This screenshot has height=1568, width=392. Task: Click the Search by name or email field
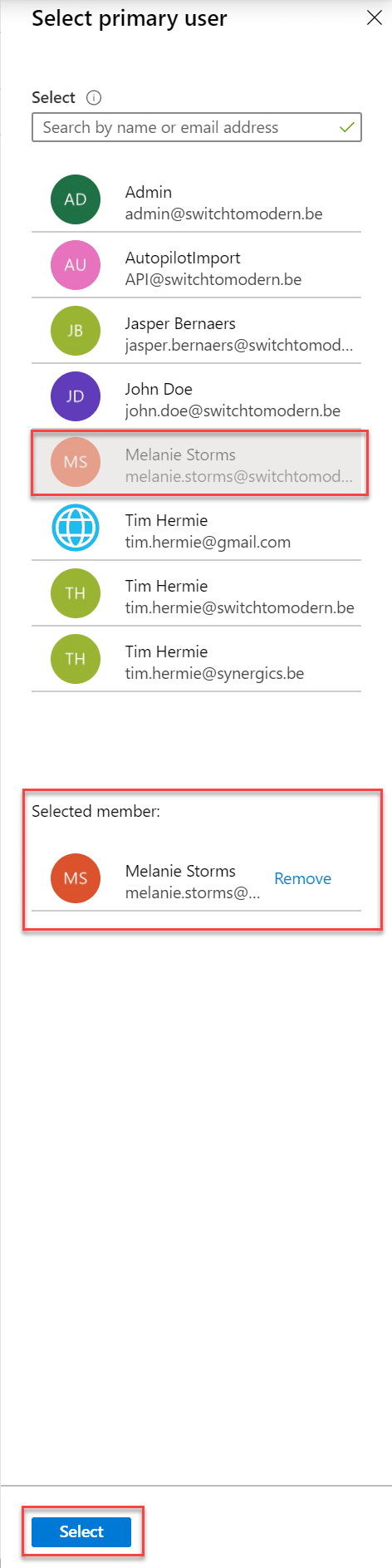[x=197, y=127]
